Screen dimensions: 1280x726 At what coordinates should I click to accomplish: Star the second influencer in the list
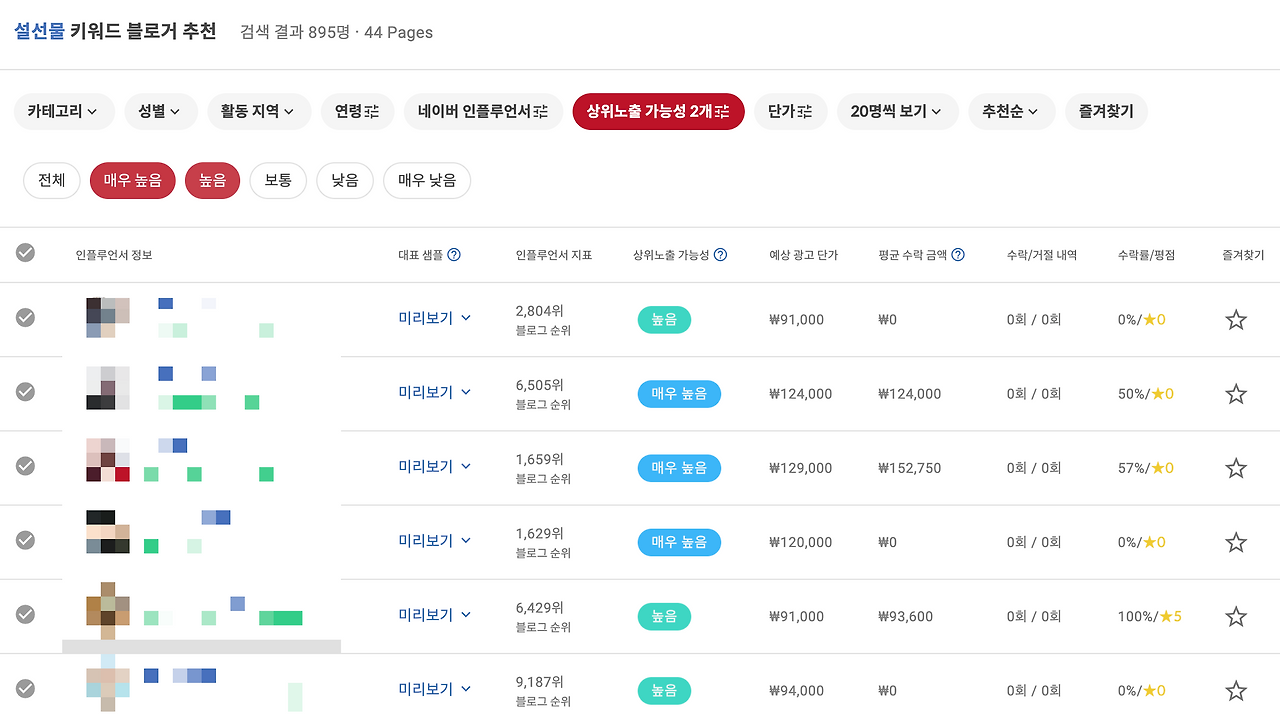tap(1236, 393)
